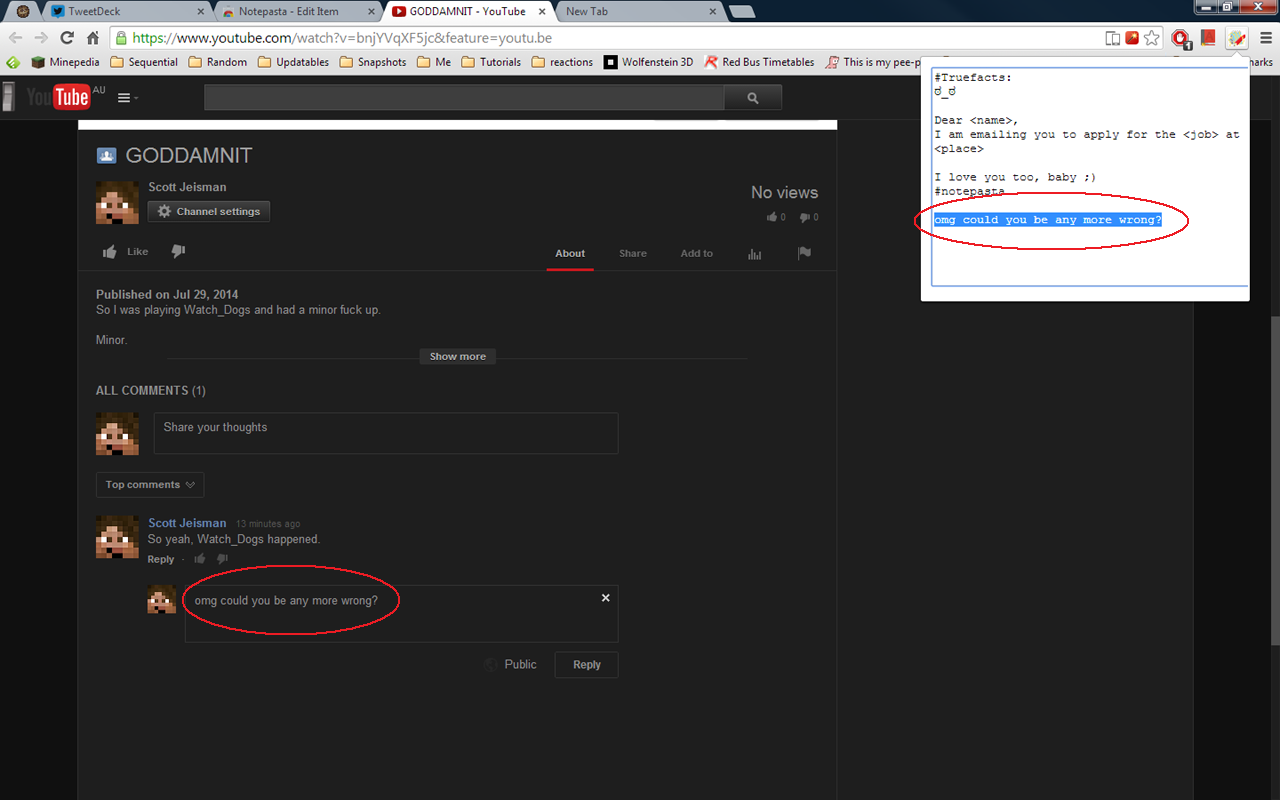Change the Public visibility setting for reply
The width and height of the screenshot is (1280, 800).
pos(511,665)
